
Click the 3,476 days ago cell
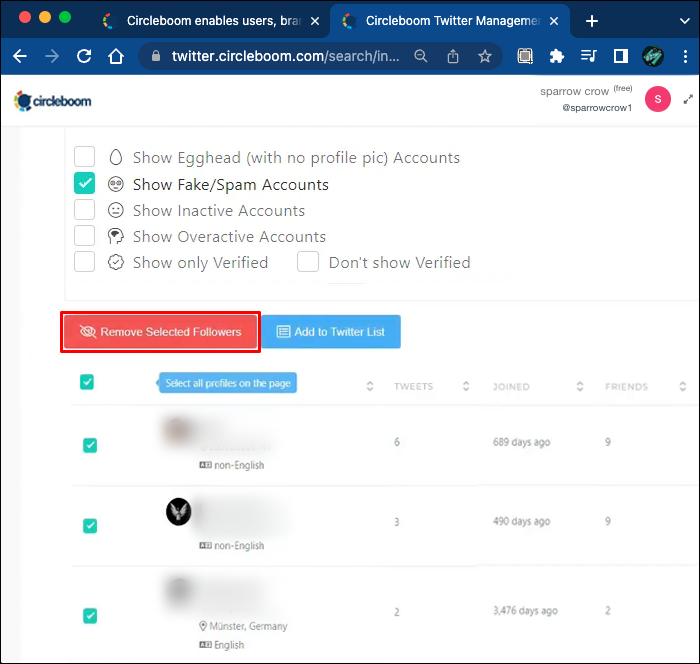(x=525, y=610)
